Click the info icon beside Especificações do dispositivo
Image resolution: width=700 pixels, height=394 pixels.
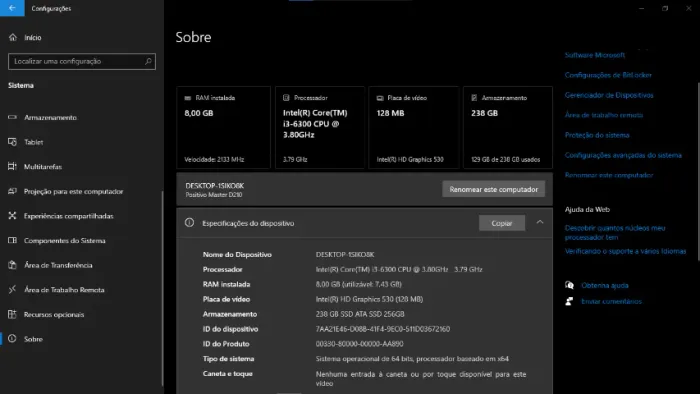[189, 223]
